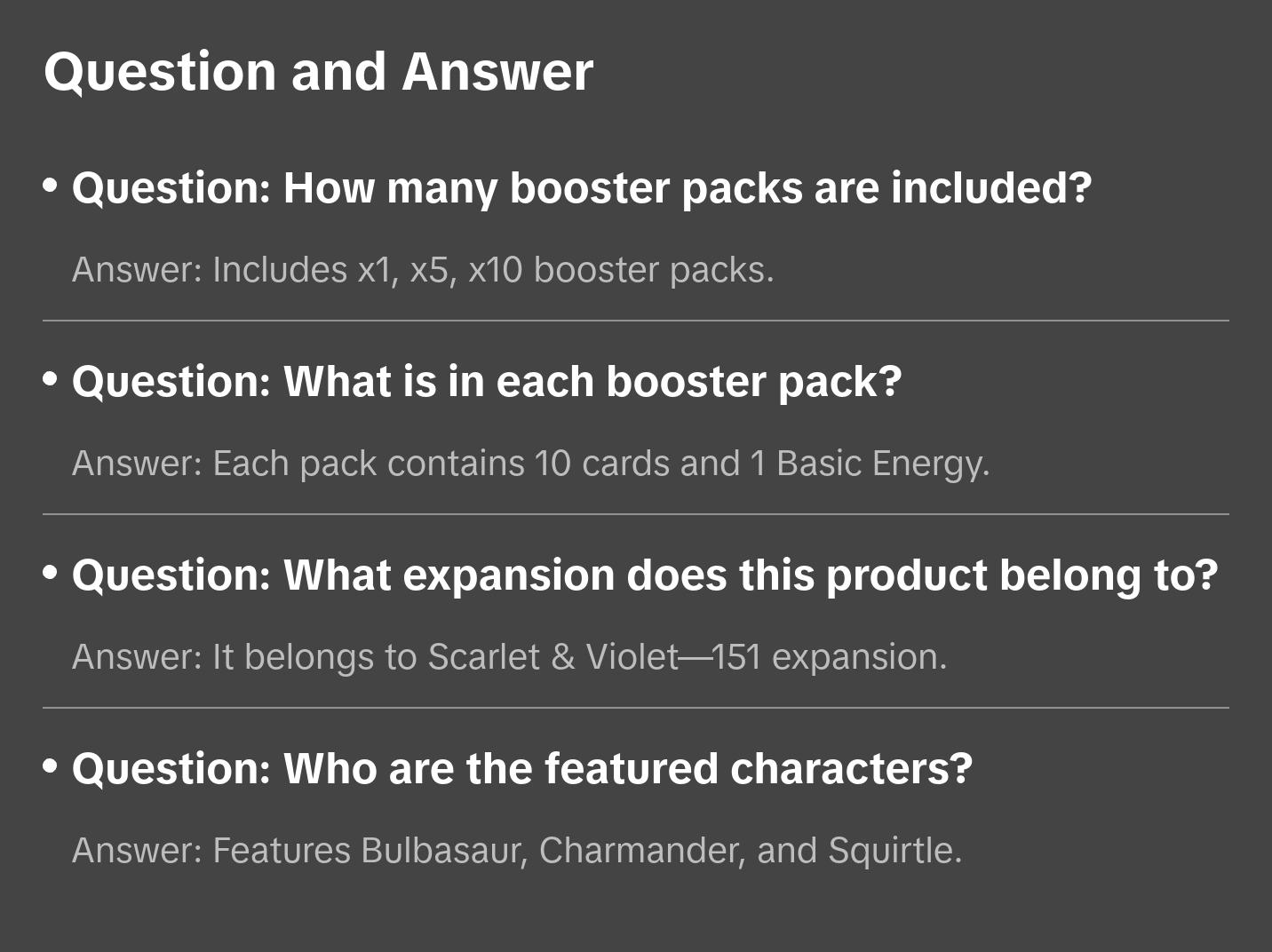
Task: Expand the expansion question about this product
Action: tap(644, 575)
